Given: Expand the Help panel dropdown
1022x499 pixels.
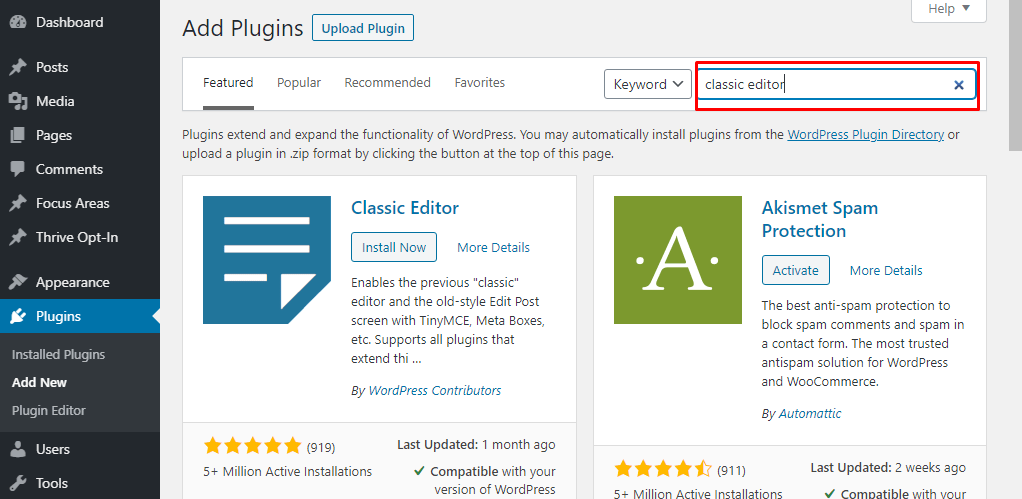Looking at the screenshot, I should point(948,10).
